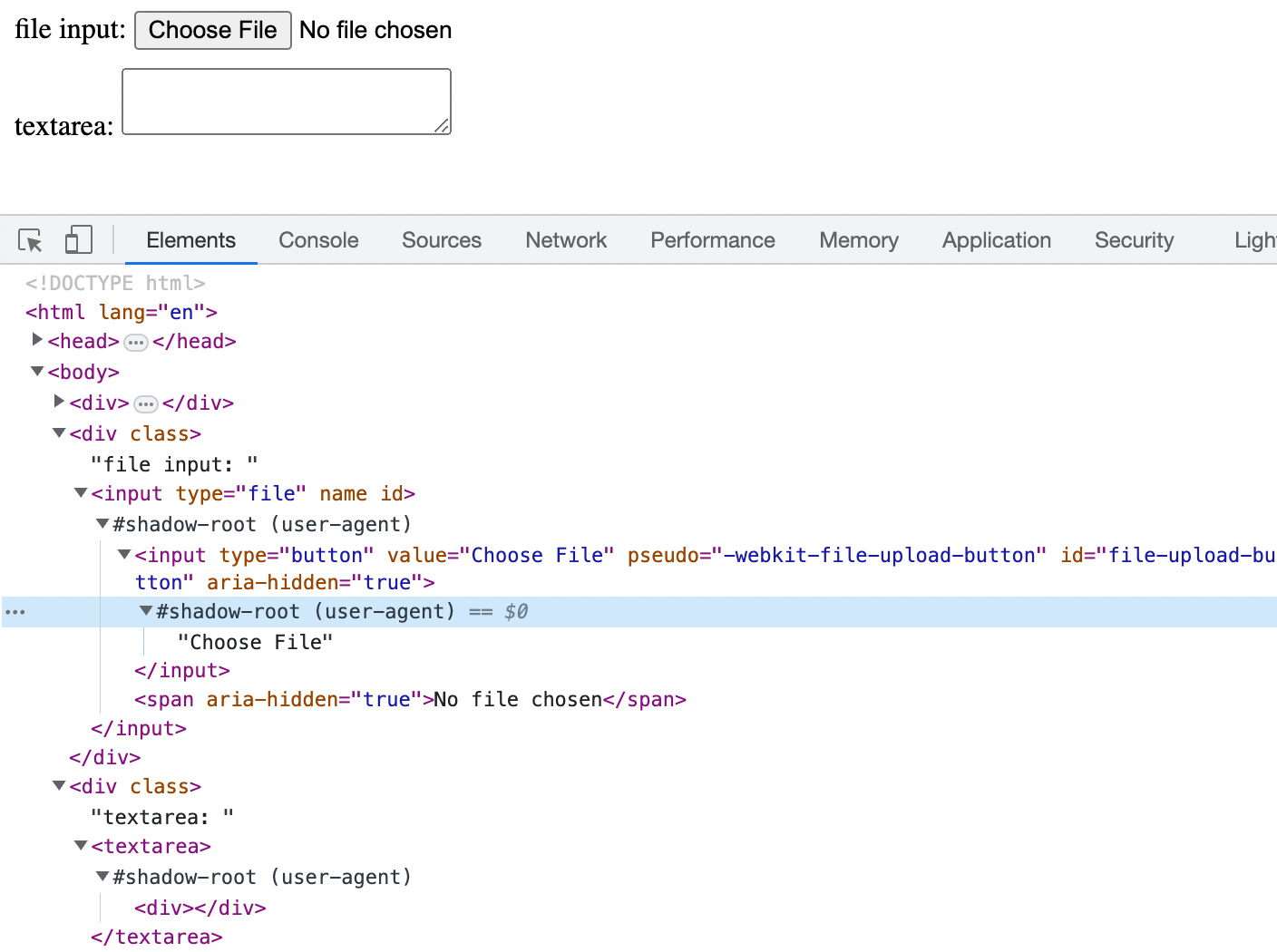Open the Security tab

pos(1135,240)
